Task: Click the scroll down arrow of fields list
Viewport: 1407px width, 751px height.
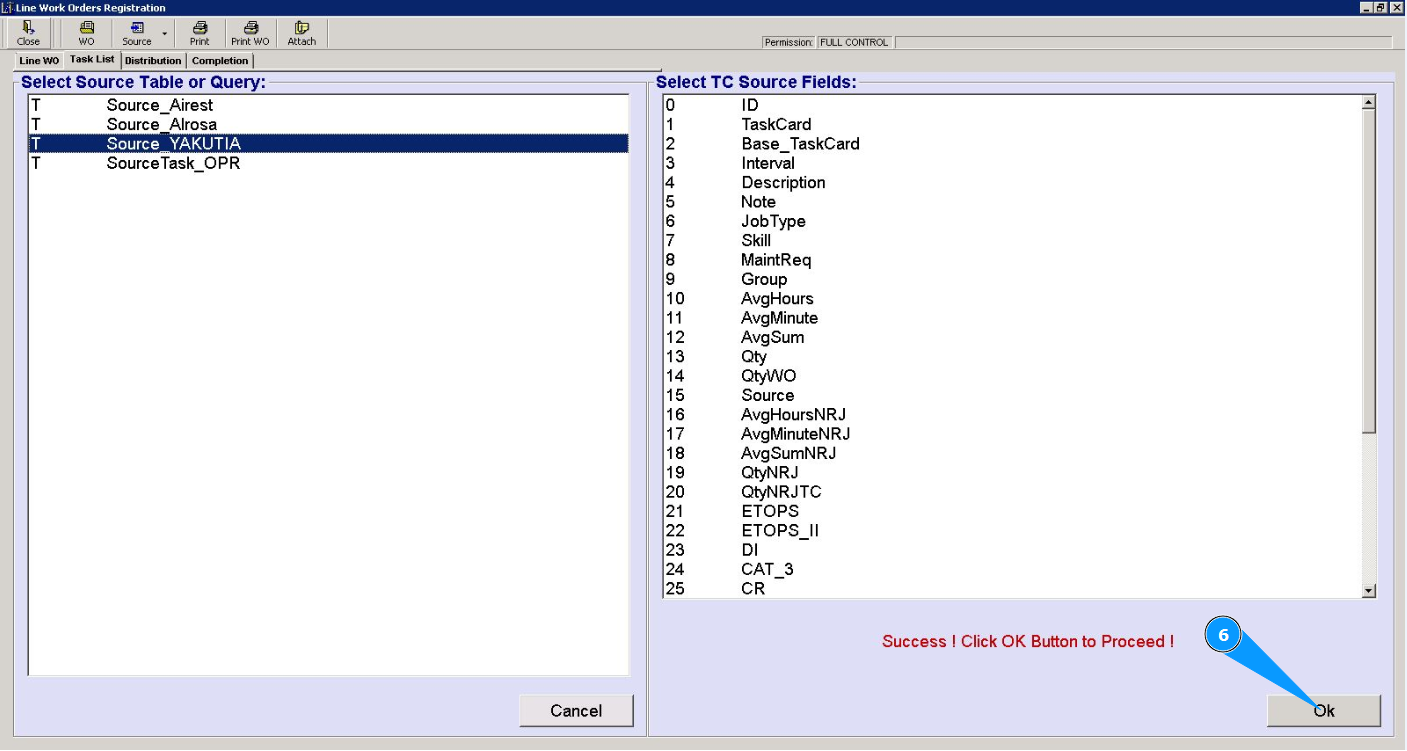Action: click(x=1369, y=591)
